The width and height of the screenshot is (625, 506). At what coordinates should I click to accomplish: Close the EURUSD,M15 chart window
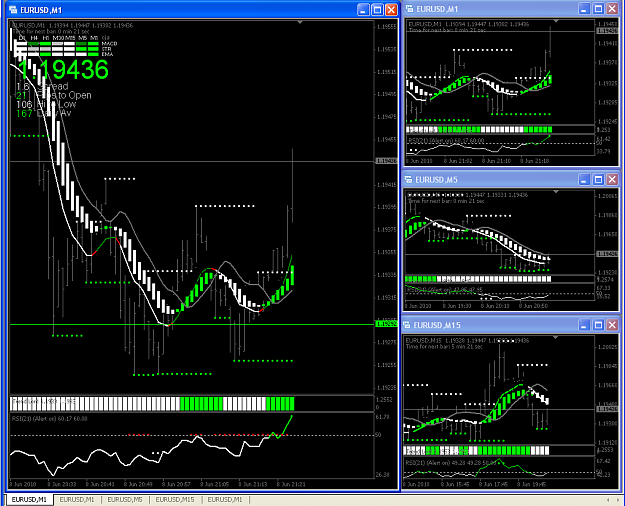pos(612,325)
